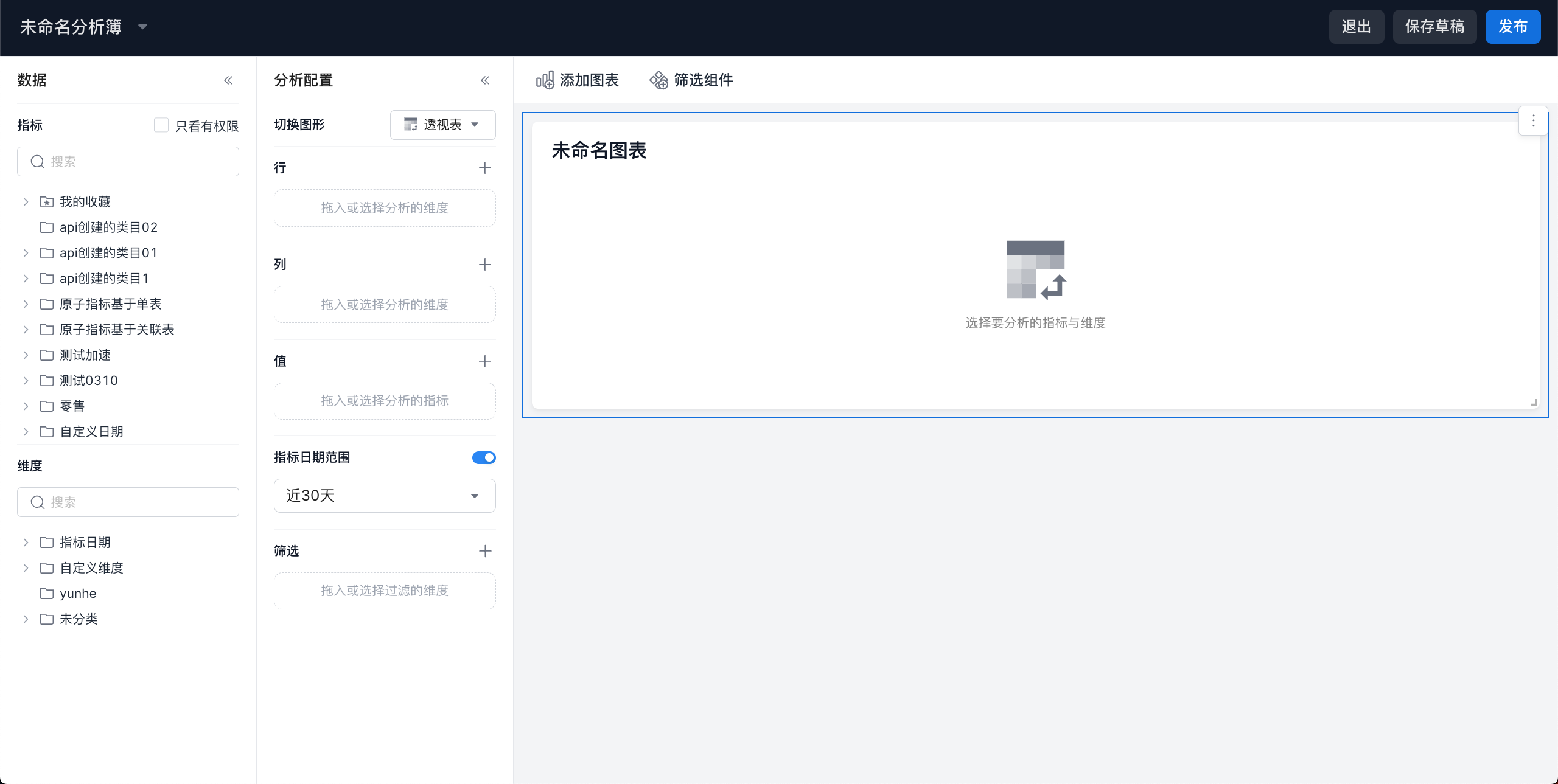Click the 发布 button
1558x784 pixels.
tap(1512, 27)
